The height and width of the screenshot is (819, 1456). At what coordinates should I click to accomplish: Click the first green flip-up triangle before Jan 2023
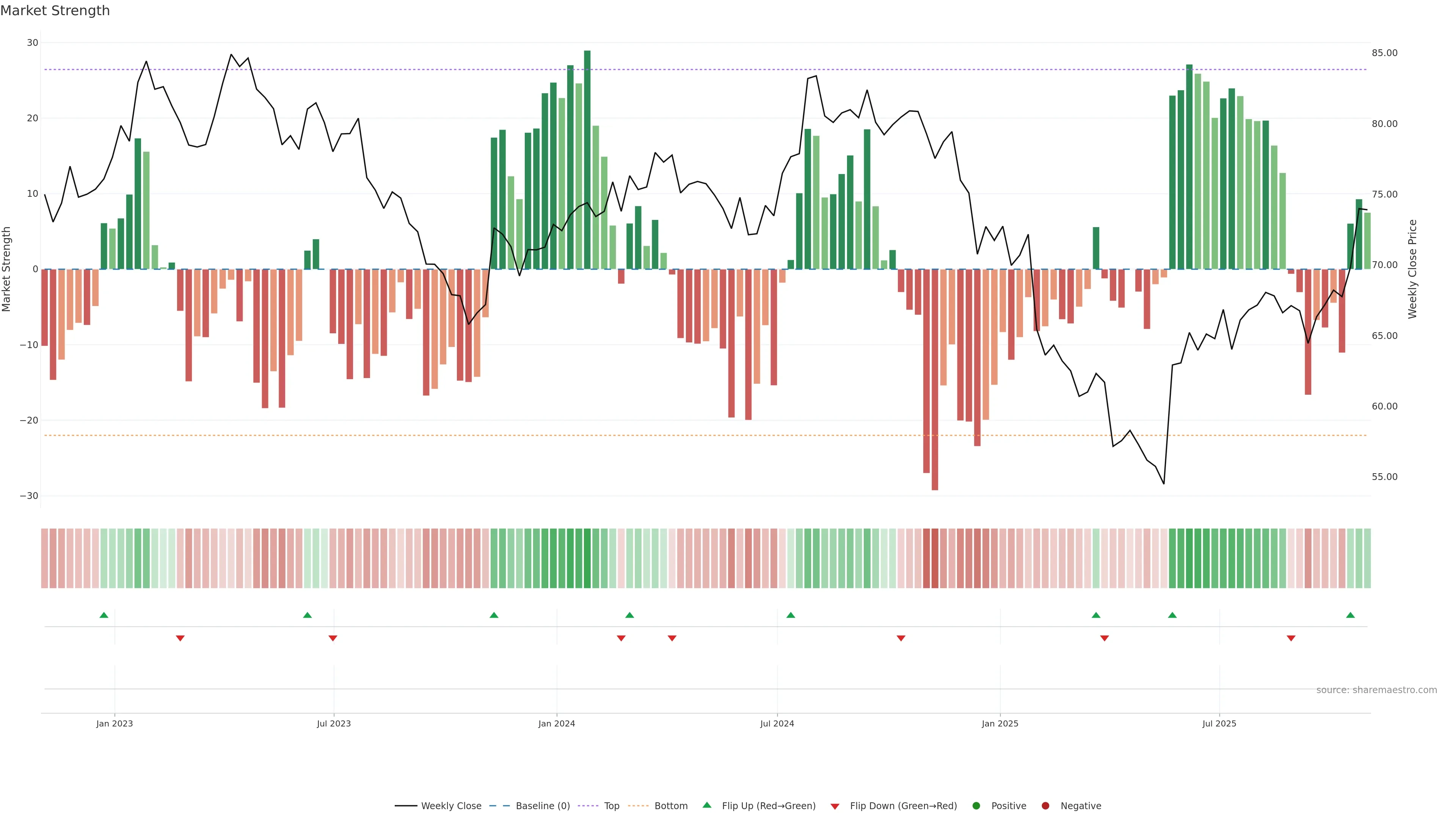(104, 615)
